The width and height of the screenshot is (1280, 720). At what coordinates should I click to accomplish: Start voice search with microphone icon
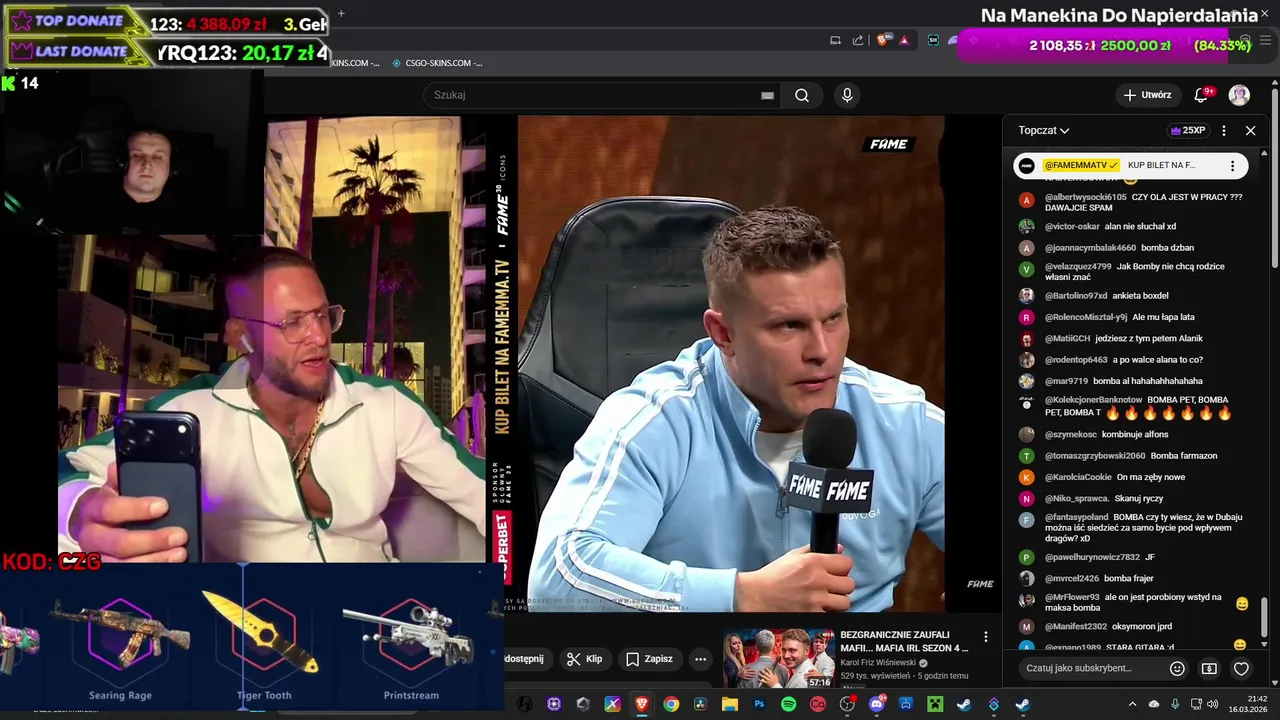[x=847, y=95]
